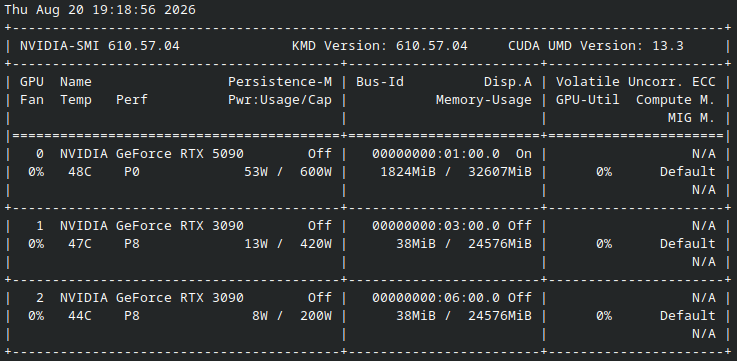The image size is (737, 361).
Task: Click the Temp column header
Action: (x=76, y=100)
